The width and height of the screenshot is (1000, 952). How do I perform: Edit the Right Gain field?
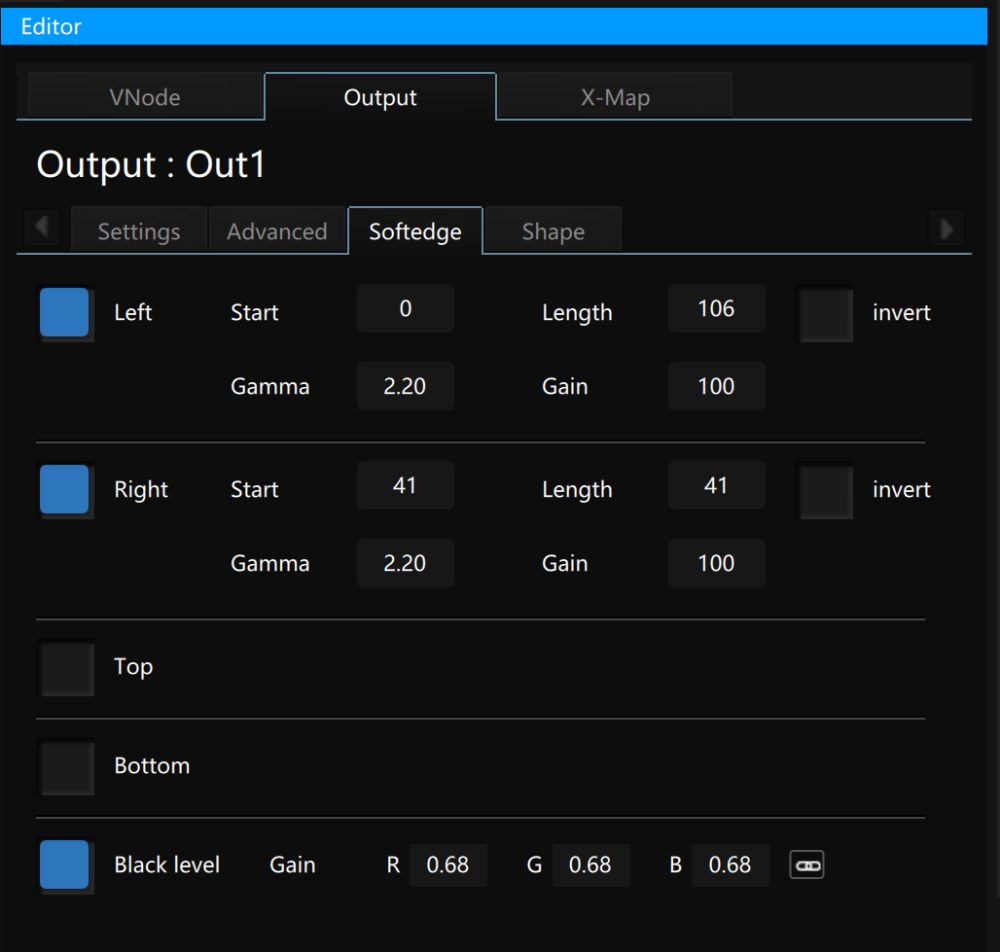coord(716,563)
